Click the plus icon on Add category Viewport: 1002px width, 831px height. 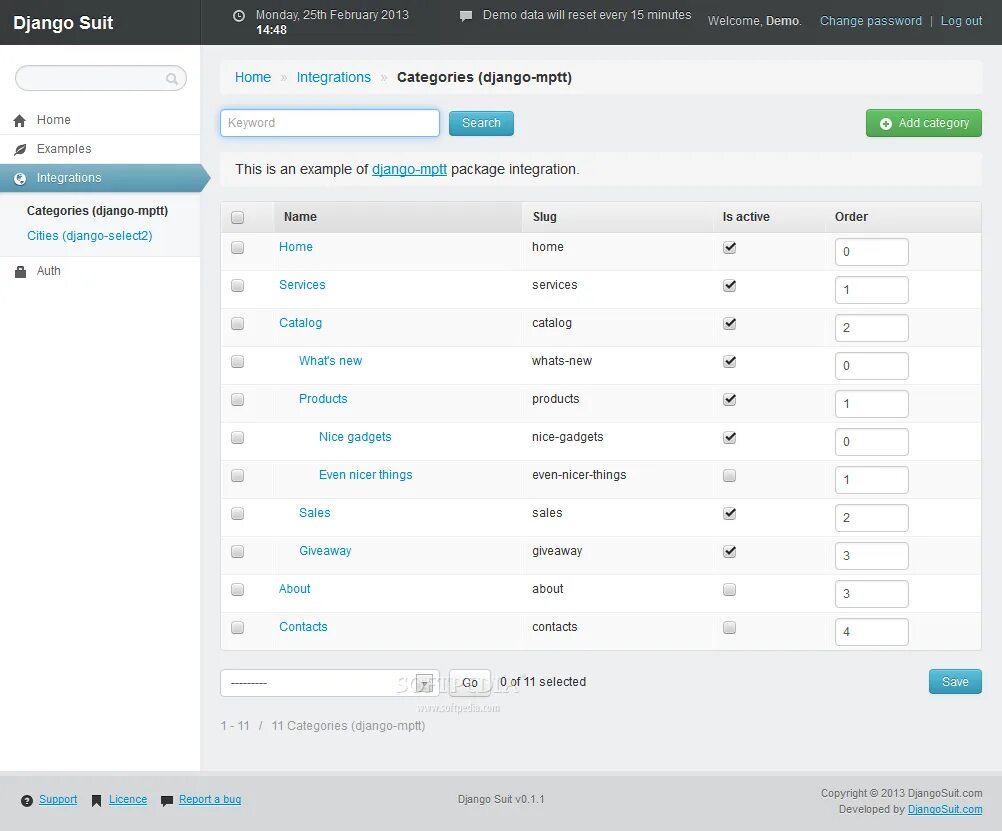(x=885, y=124)
